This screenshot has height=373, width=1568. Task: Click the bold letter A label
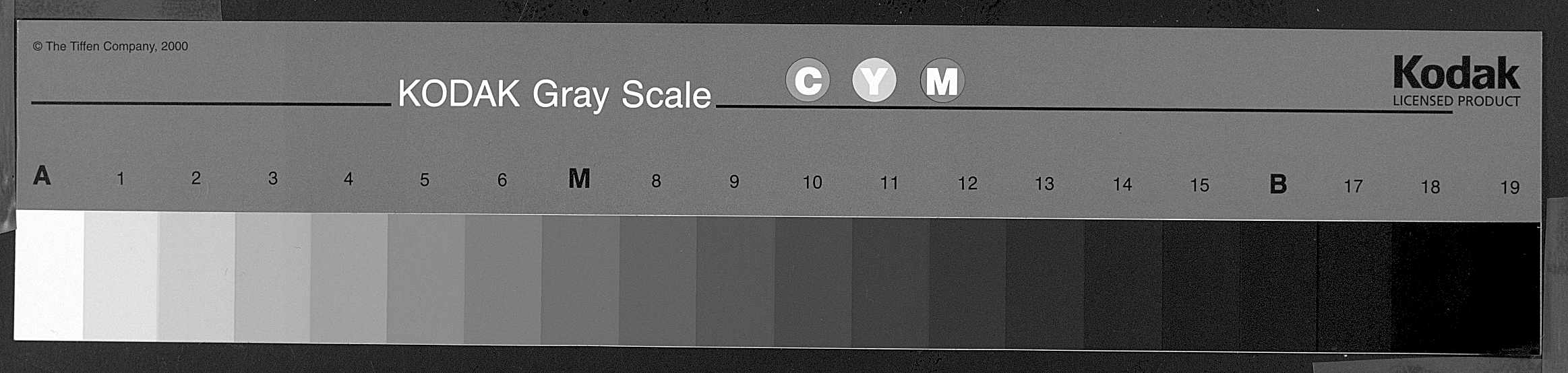point(42,176)
